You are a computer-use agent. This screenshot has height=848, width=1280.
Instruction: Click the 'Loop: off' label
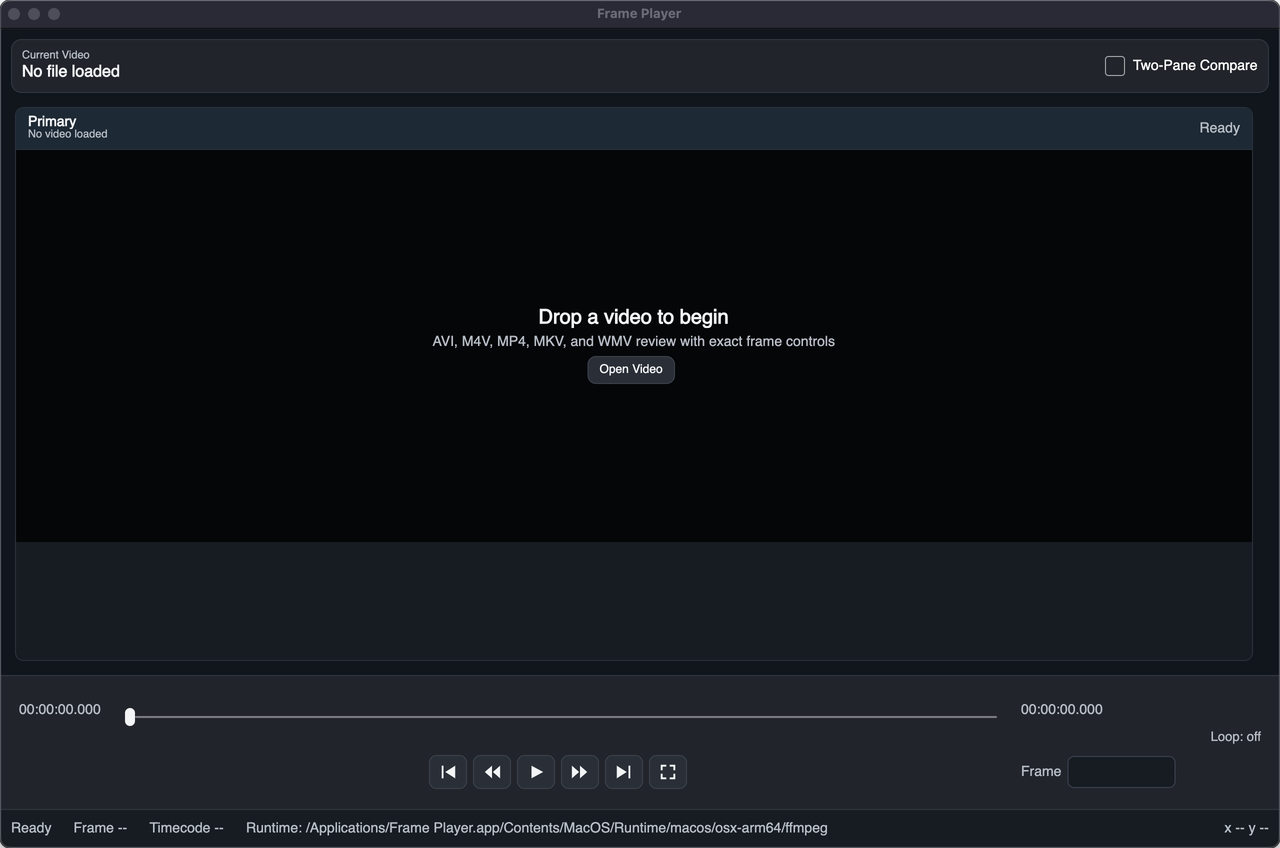[x=1235, y=737]
